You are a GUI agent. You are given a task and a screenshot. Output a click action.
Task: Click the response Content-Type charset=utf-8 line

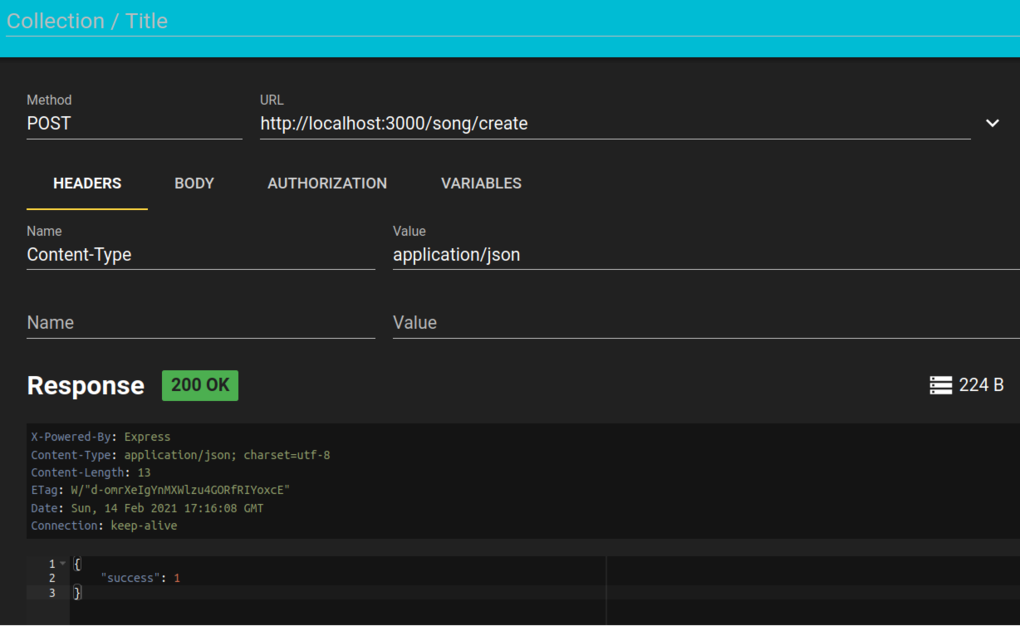pos(180,455)
